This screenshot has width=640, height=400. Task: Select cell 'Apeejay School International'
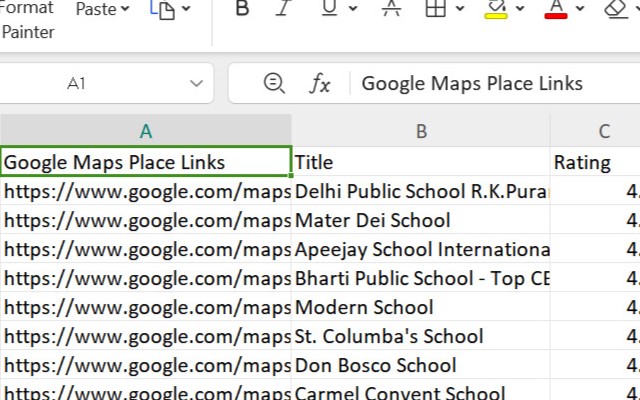[421, 249]
